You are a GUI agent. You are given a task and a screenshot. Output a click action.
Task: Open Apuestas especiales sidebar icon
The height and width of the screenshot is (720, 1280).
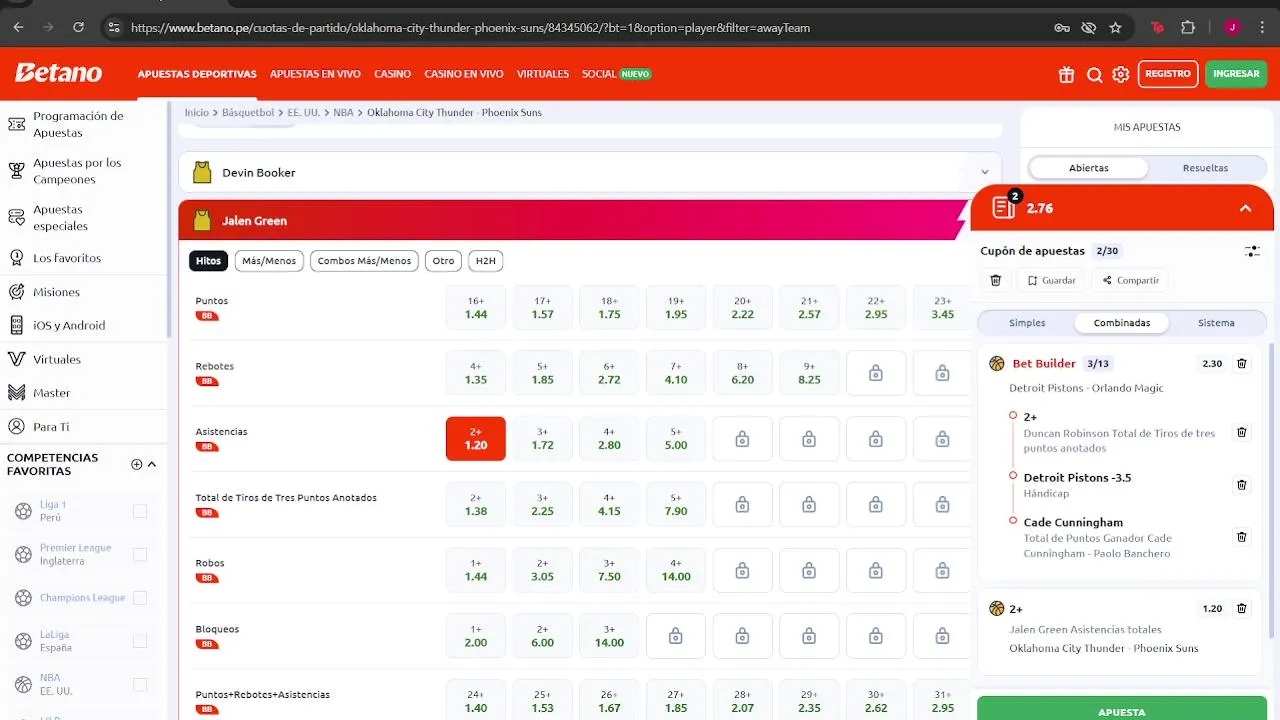pyautogui.click(x=16, y=218)
